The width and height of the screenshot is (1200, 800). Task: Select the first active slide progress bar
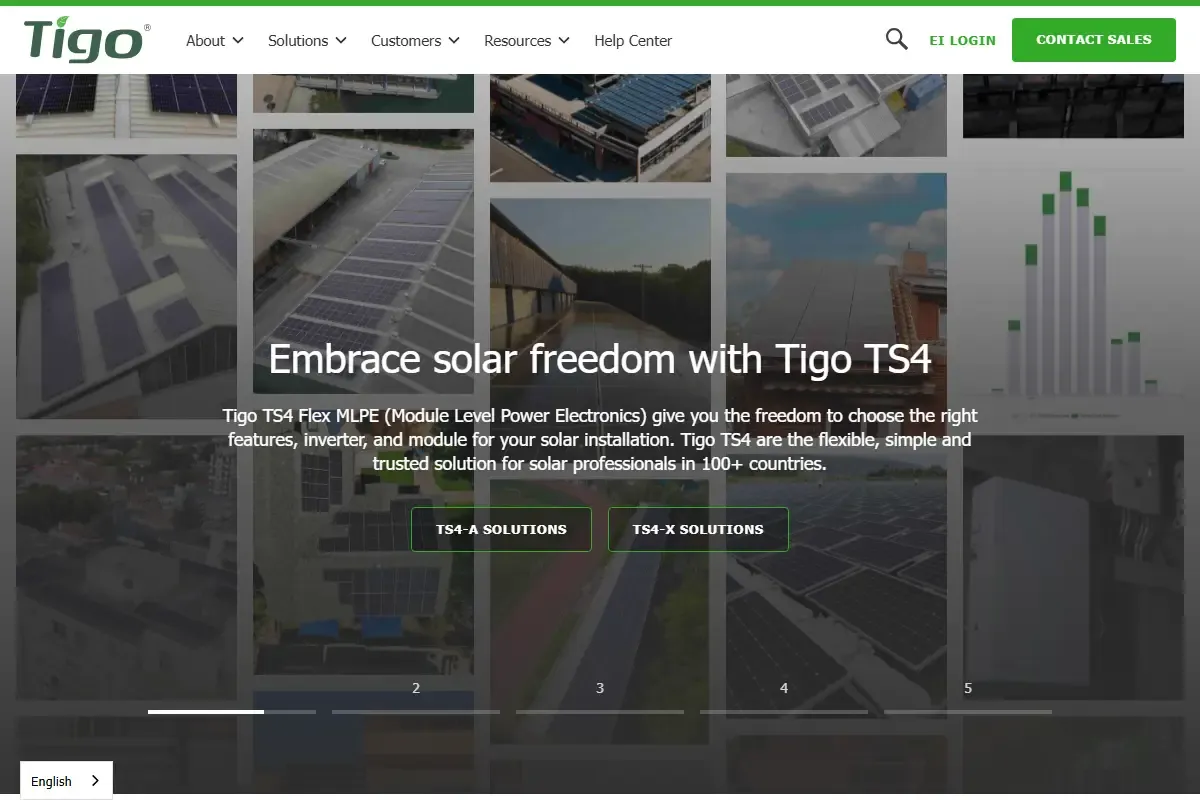pyautogui.click(x=232, y=711)
